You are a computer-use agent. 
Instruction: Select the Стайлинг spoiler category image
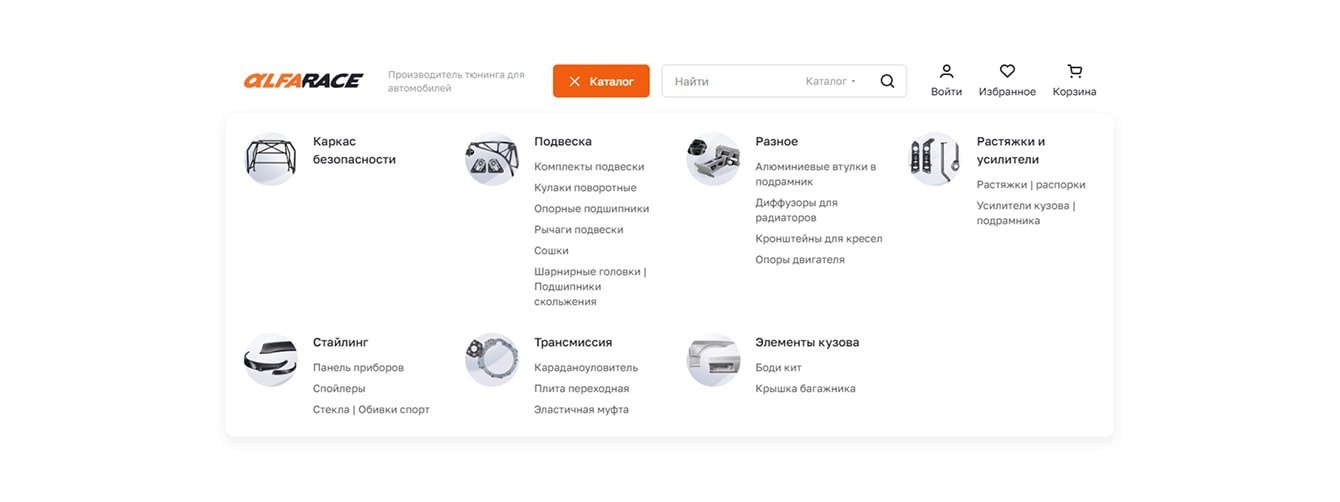(x=271, y=360)
